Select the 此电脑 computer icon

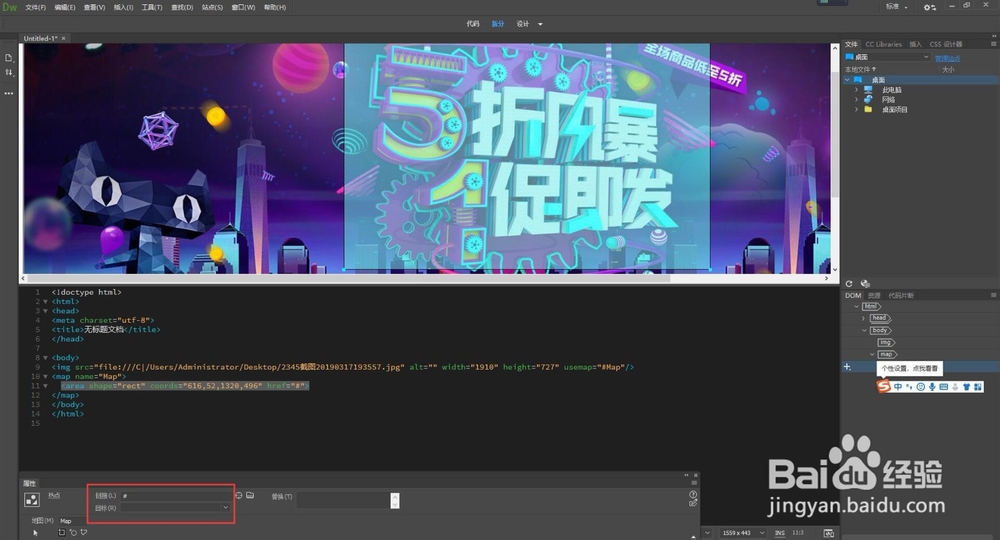pos(868,89)
